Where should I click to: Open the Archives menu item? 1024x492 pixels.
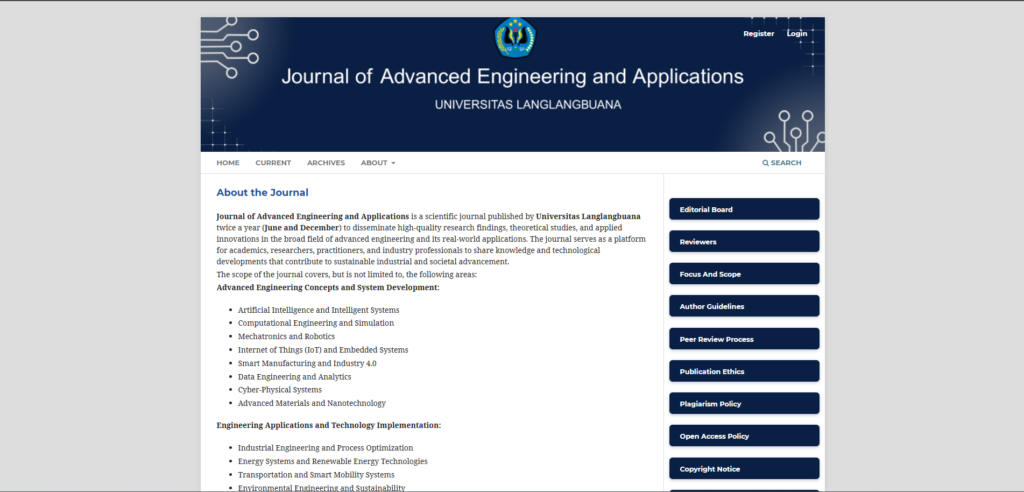pyautogui.click(x=326, y=163)
